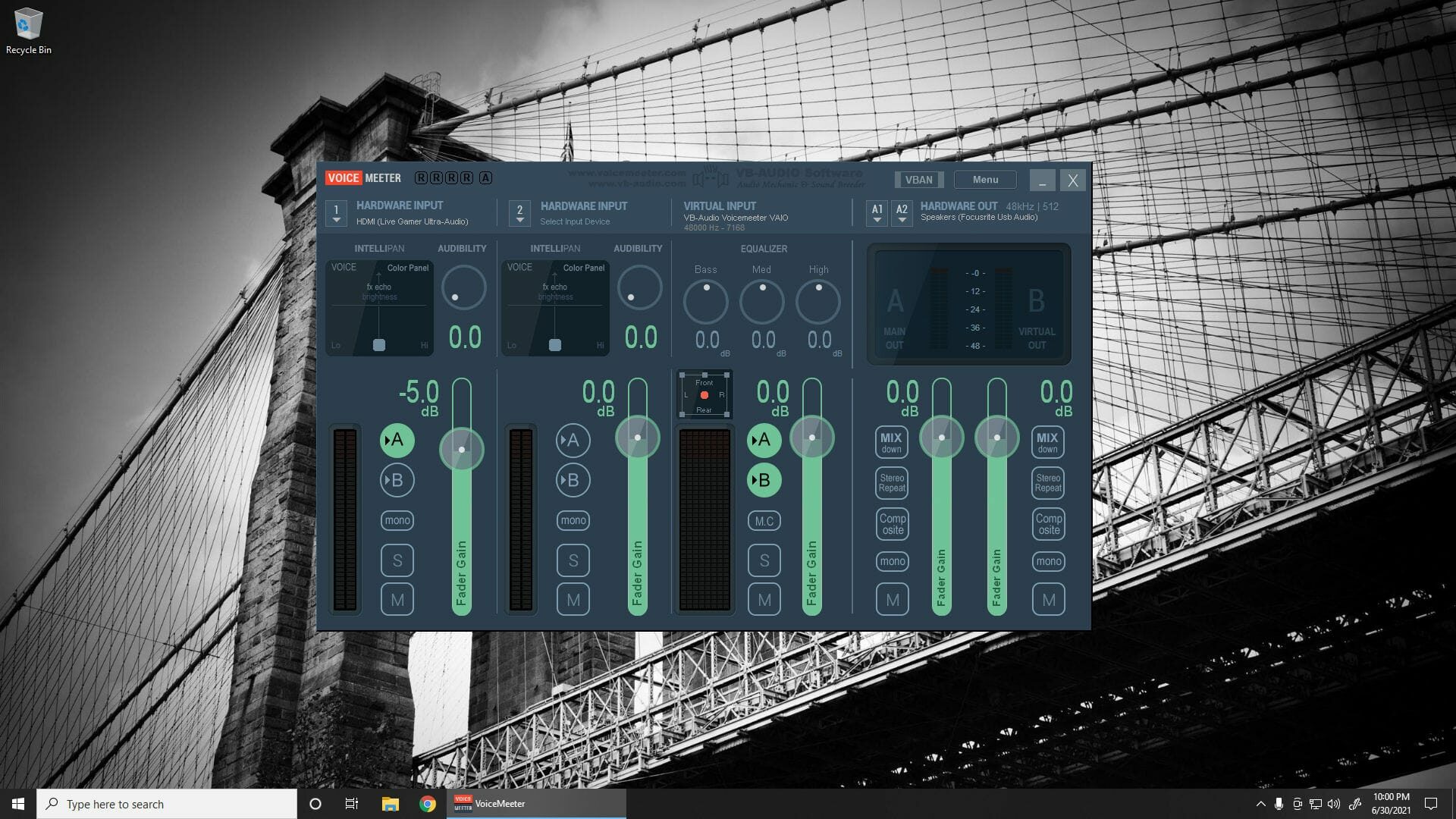Screen dimensions: 1456x819
Task: Toggle Stereo Repeat on main output A
Action: (892, 483)
